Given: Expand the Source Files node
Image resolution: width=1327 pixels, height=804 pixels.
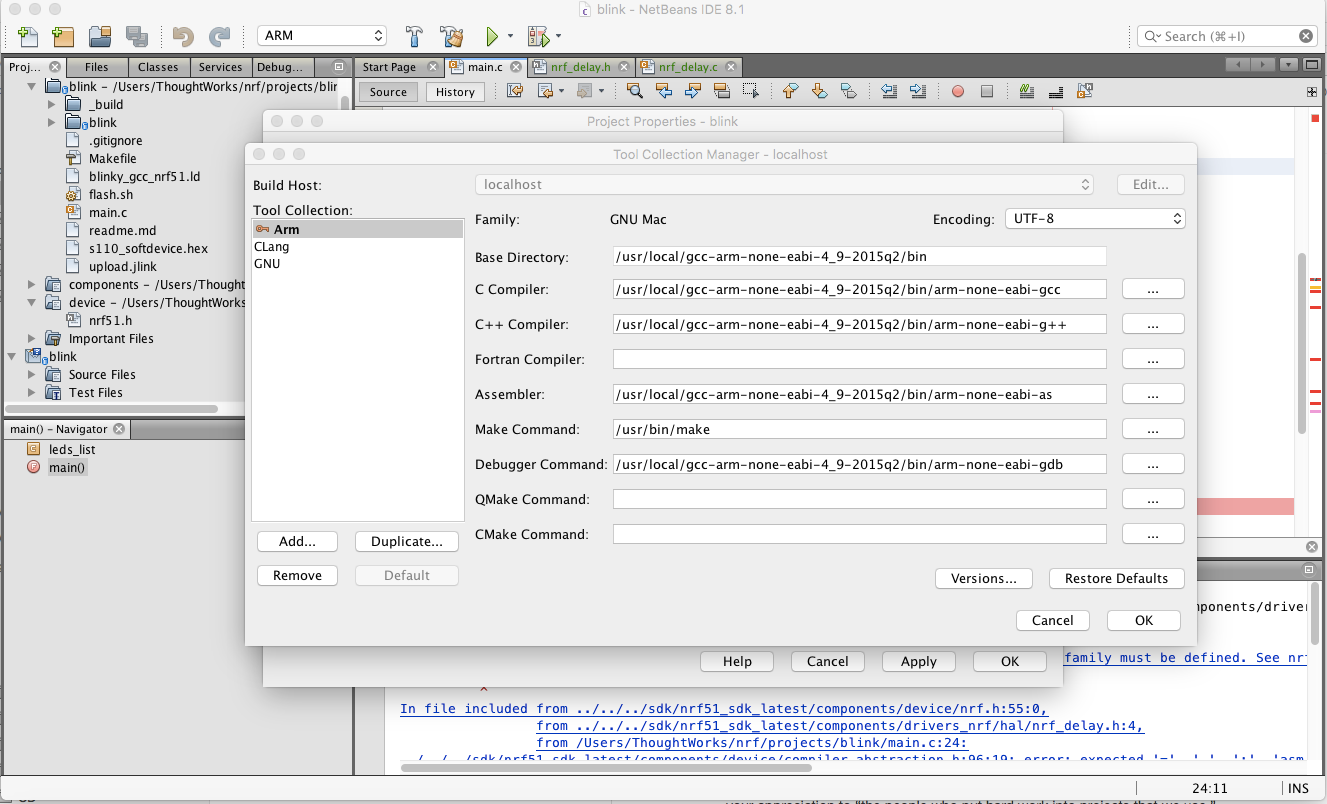Looking at the screenshot, I should click(x=32, y=374).
